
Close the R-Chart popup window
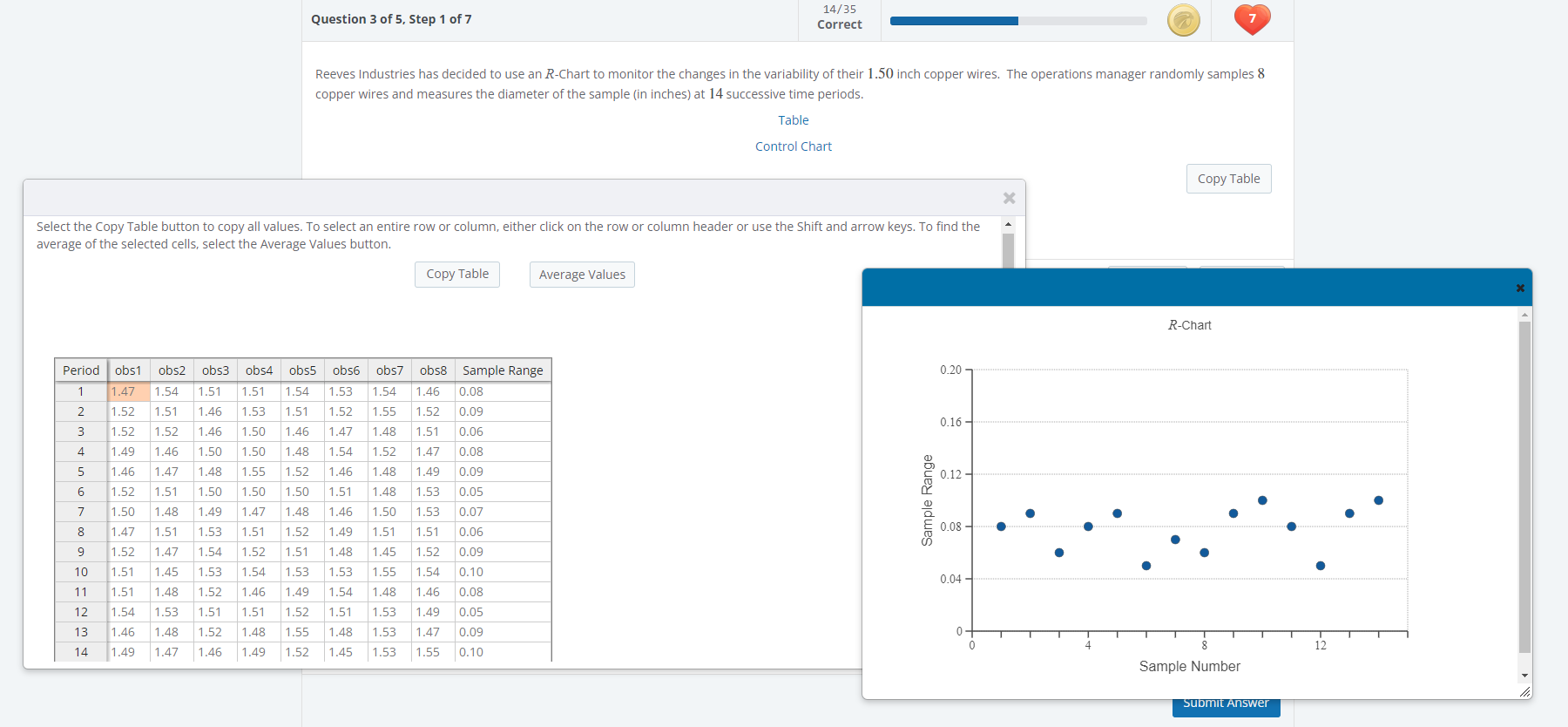click(1520, 288)
